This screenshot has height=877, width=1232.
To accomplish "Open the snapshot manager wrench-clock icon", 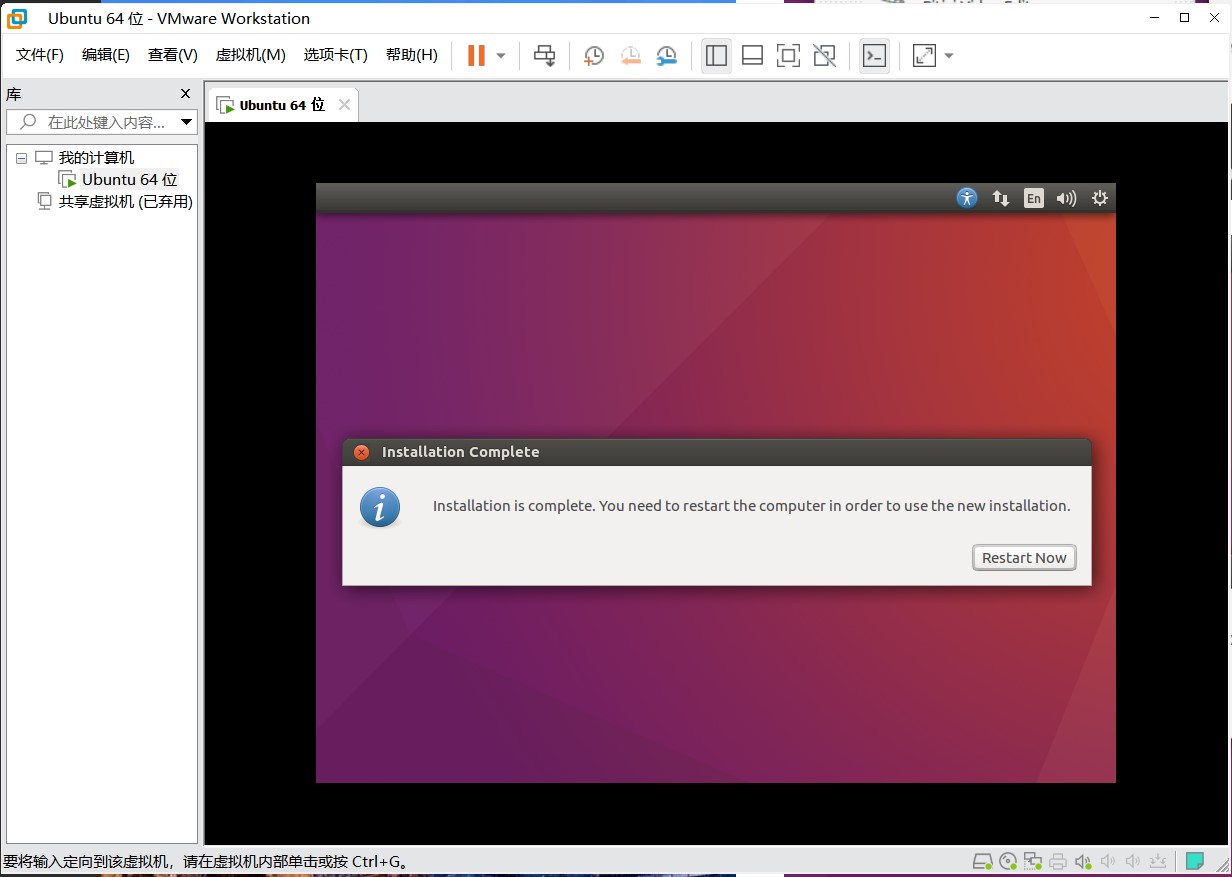I will [666, 56].
